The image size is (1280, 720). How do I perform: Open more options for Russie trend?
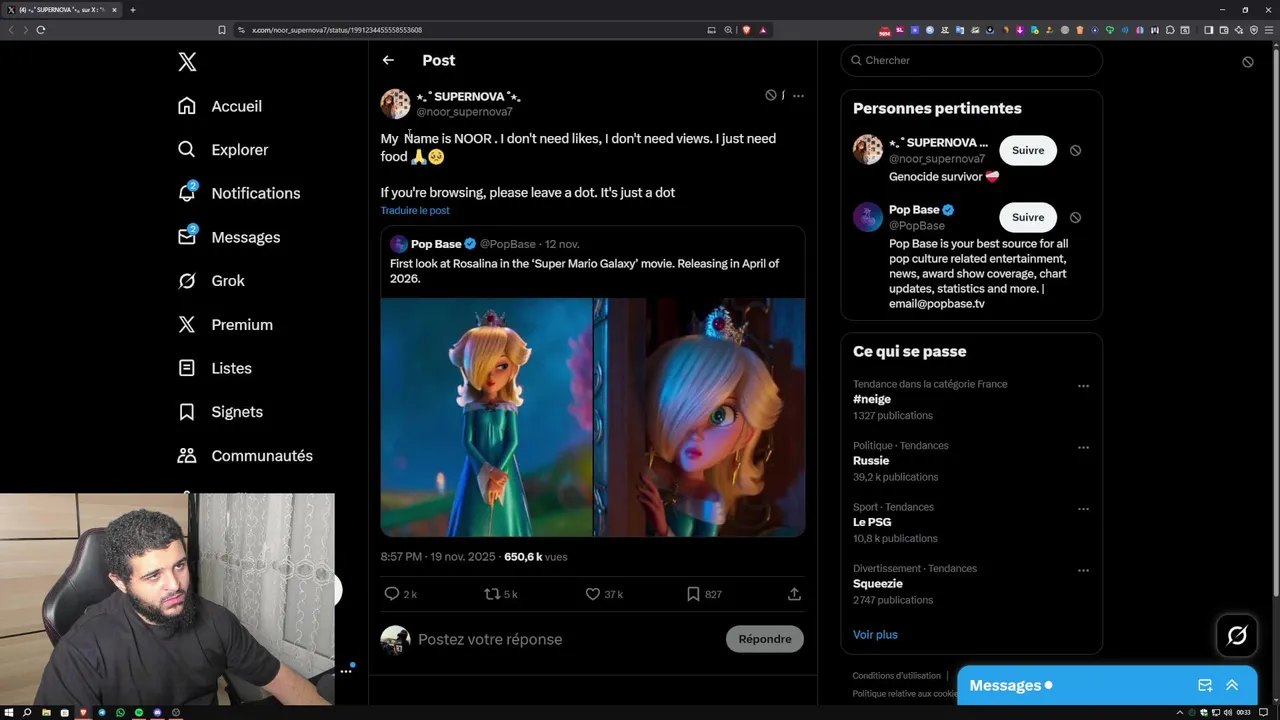(1083, 447)
